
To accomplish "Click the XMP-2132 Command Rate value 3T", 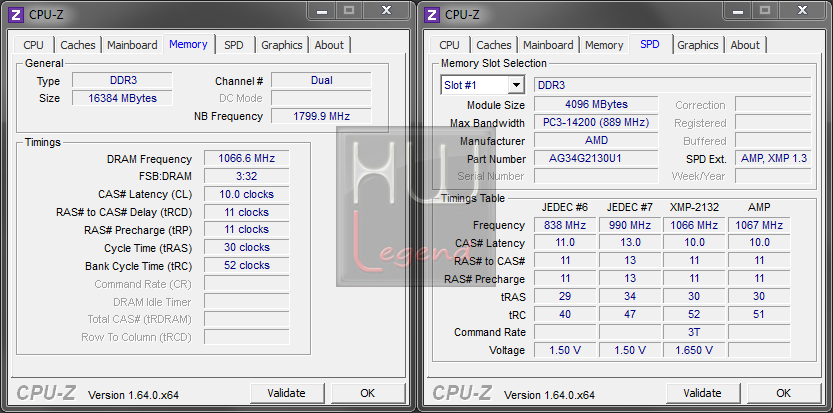I will point(694,332).
